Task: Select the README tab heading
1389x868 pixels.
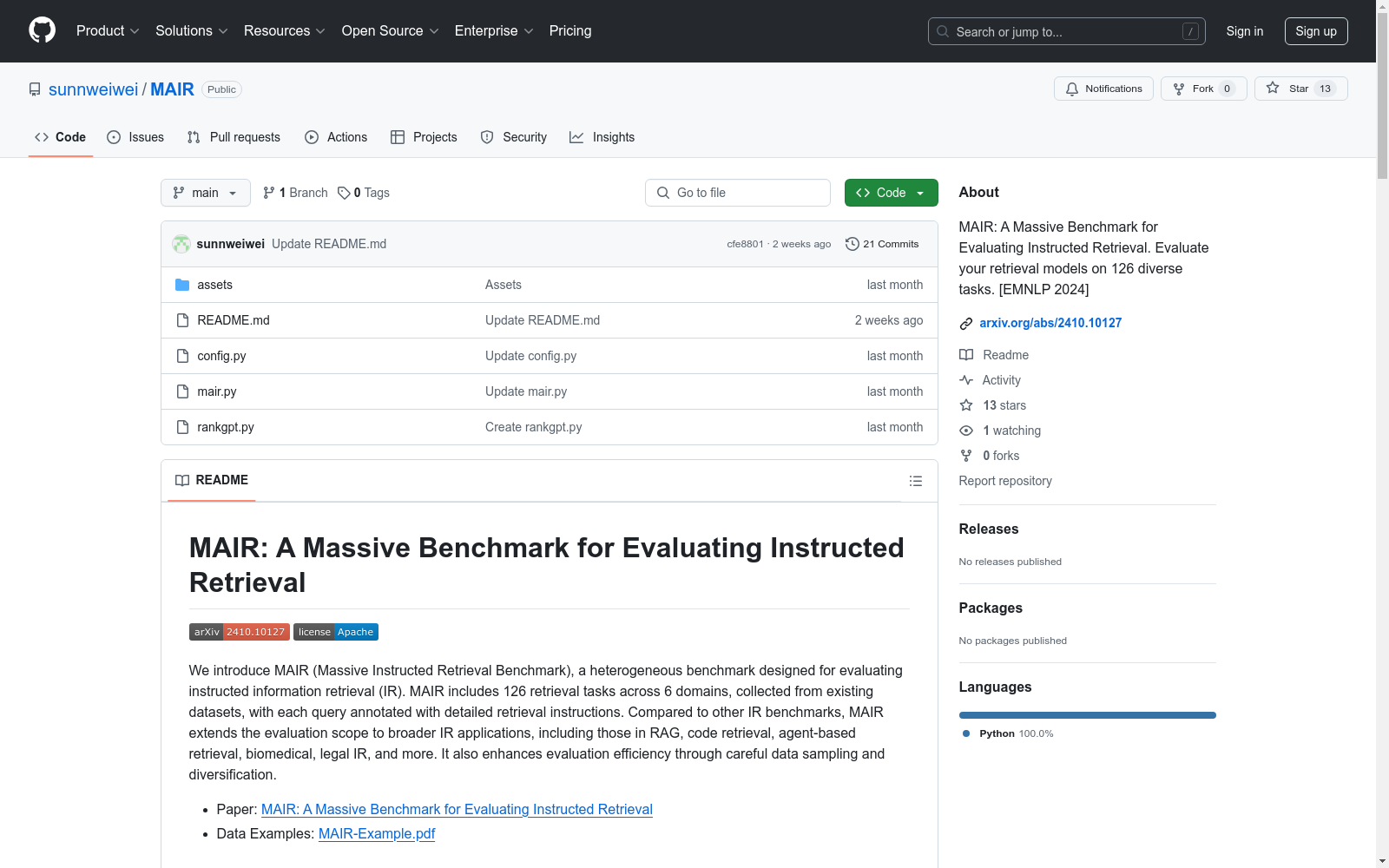Action: click(x=212, y=480)
